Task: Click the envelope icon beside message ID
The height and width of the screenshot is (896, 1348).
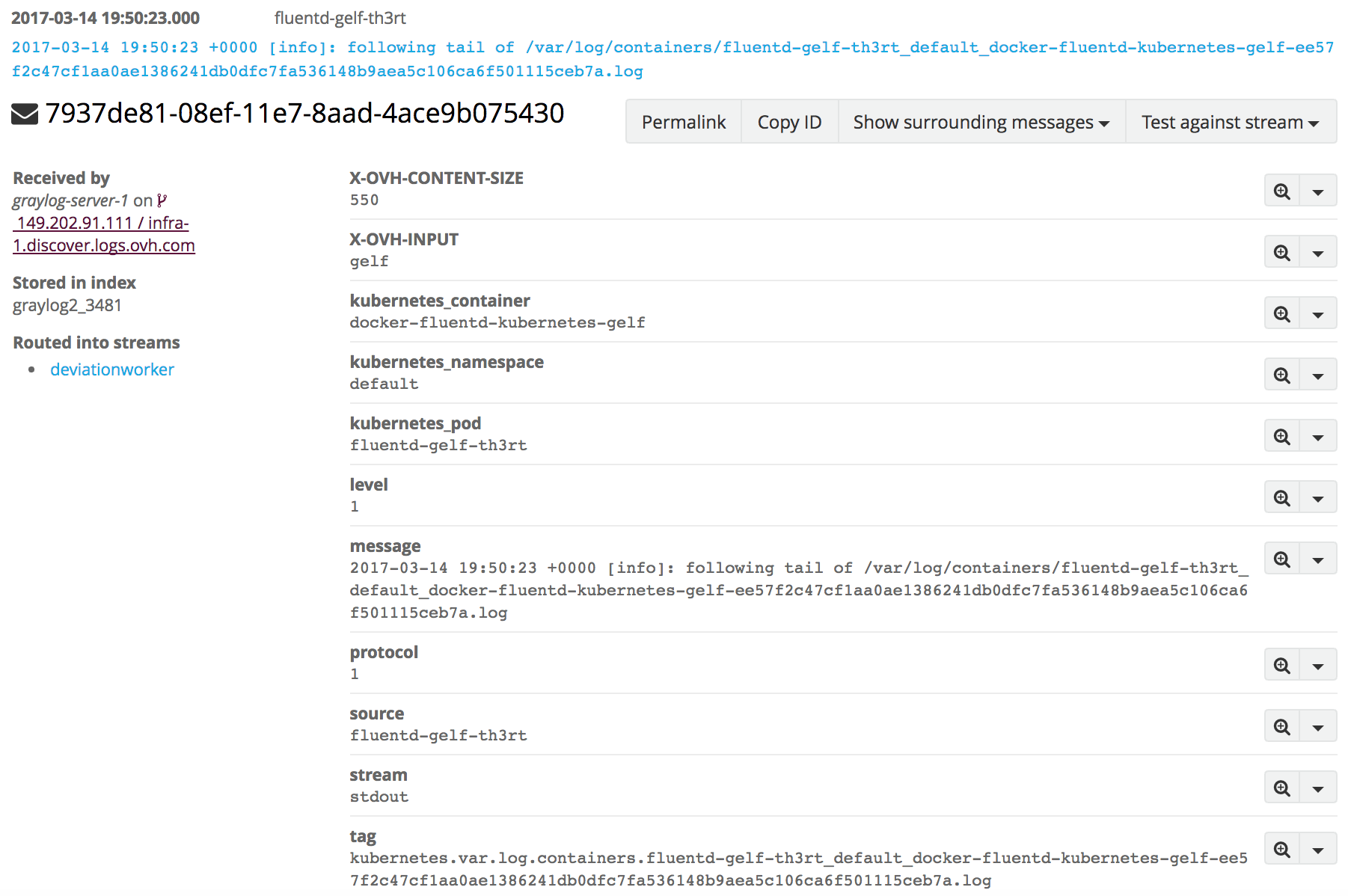Action: [x=25, y=114]
